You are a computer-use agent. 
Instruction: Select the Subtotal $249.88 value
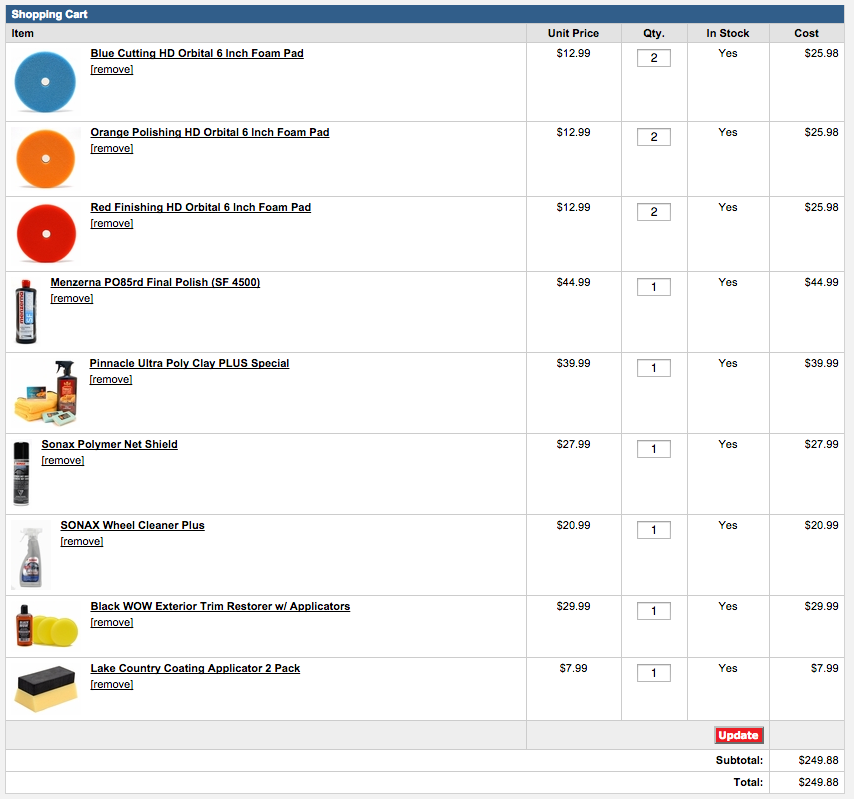[818, 761]
